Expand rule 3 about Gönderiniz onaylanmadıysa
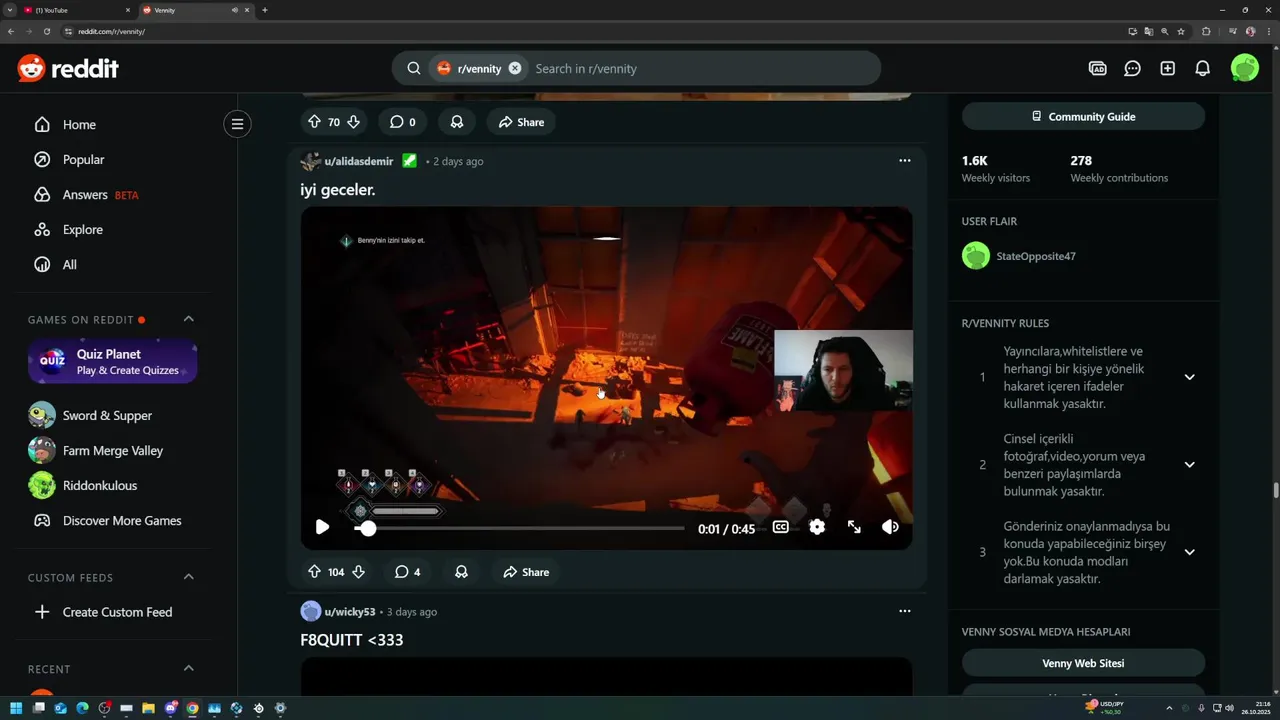1280x720 pixels. pyautogui.click(x=1189, y=552)
